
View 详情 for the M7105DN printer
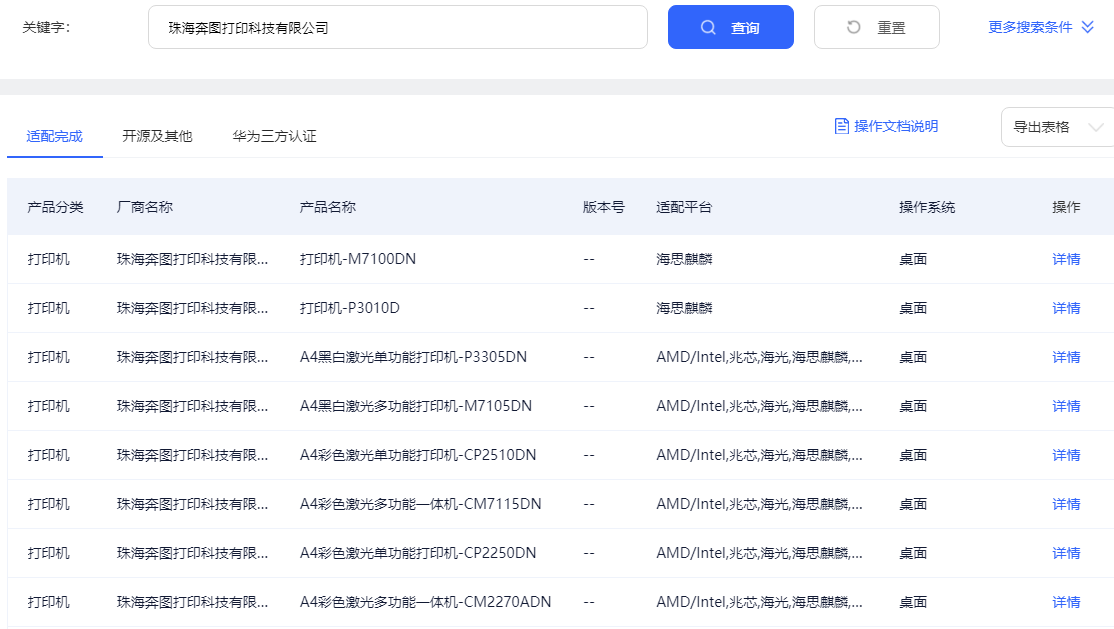pyautogui.click(x=1066, y=406)
